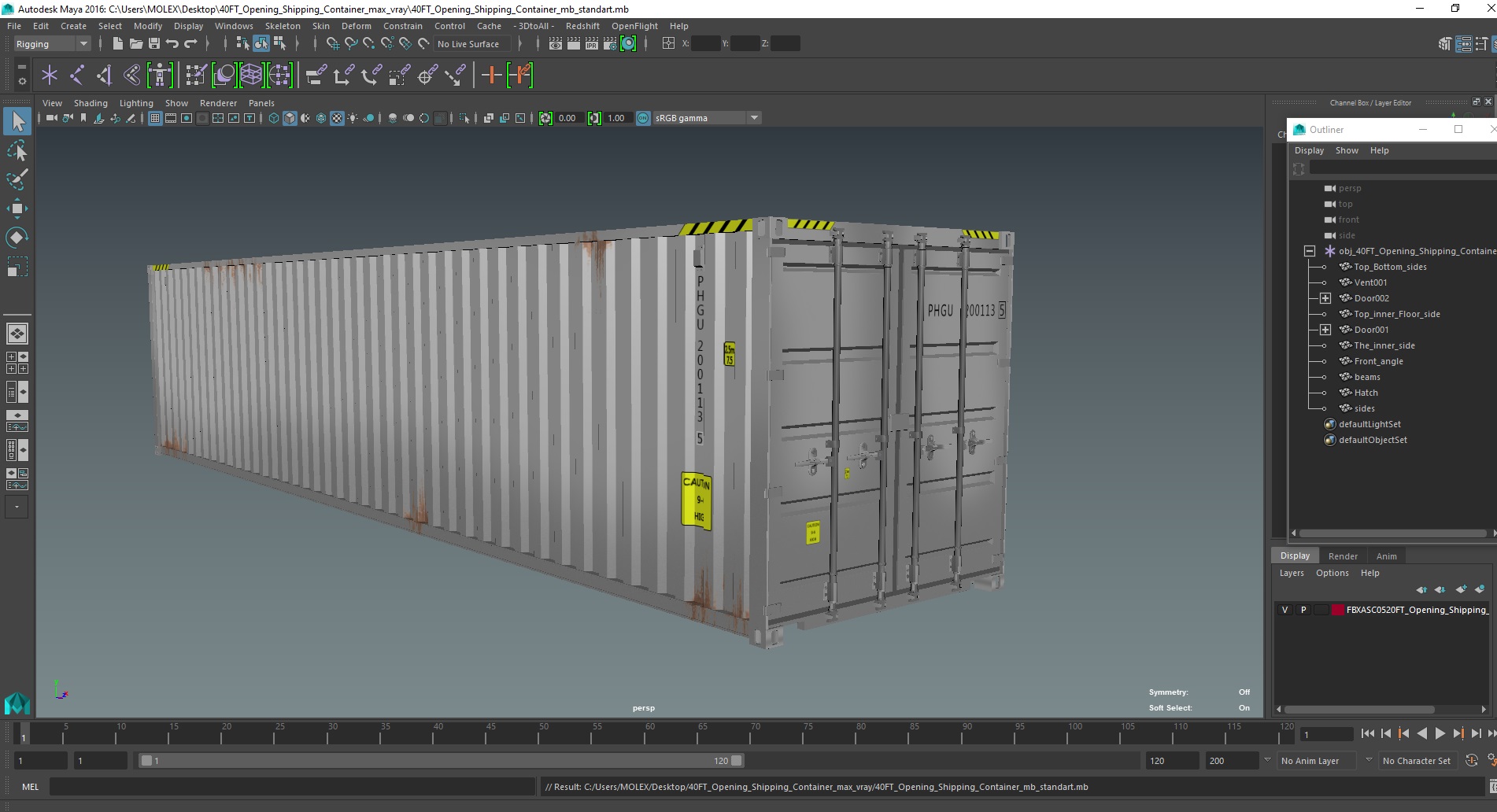Screen dimensions: 1497x812
Task: Click play backwards button
Action: click(x=1422, y=733)
